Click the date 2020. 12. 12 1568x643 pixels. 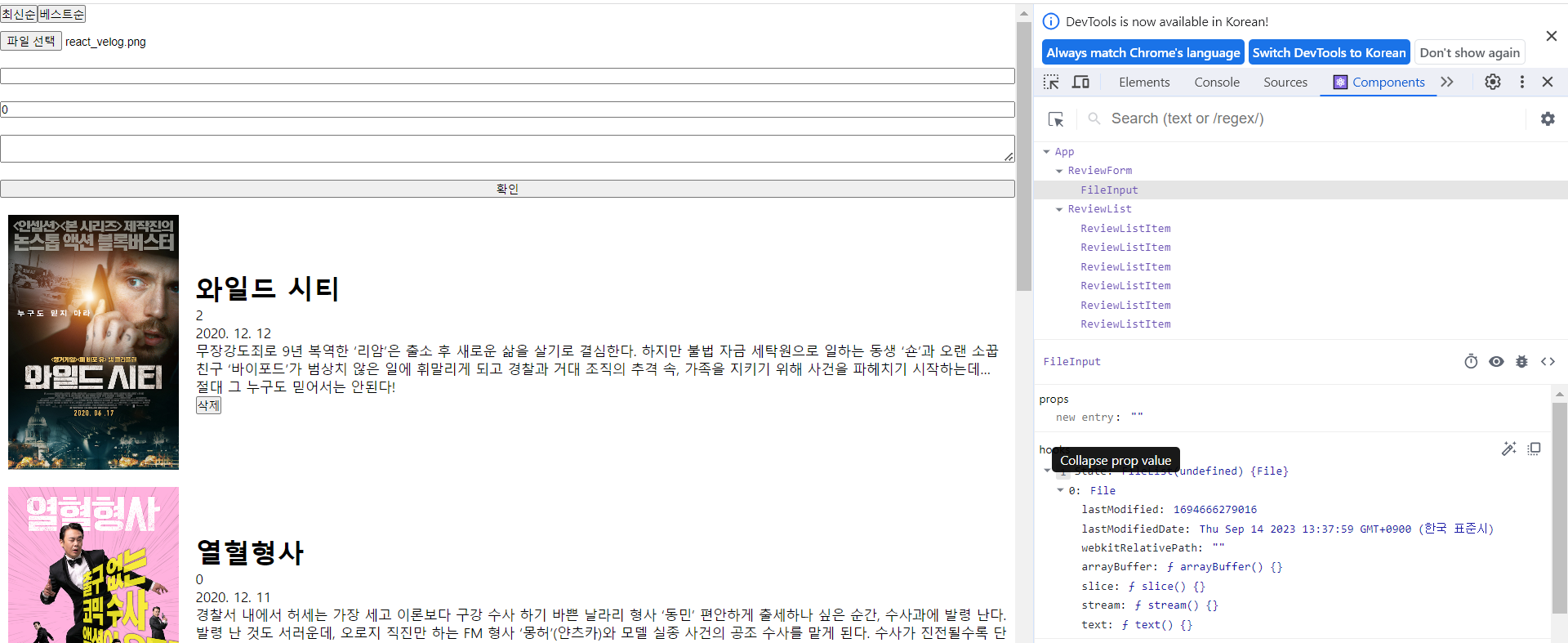click(x=234, y=333)
